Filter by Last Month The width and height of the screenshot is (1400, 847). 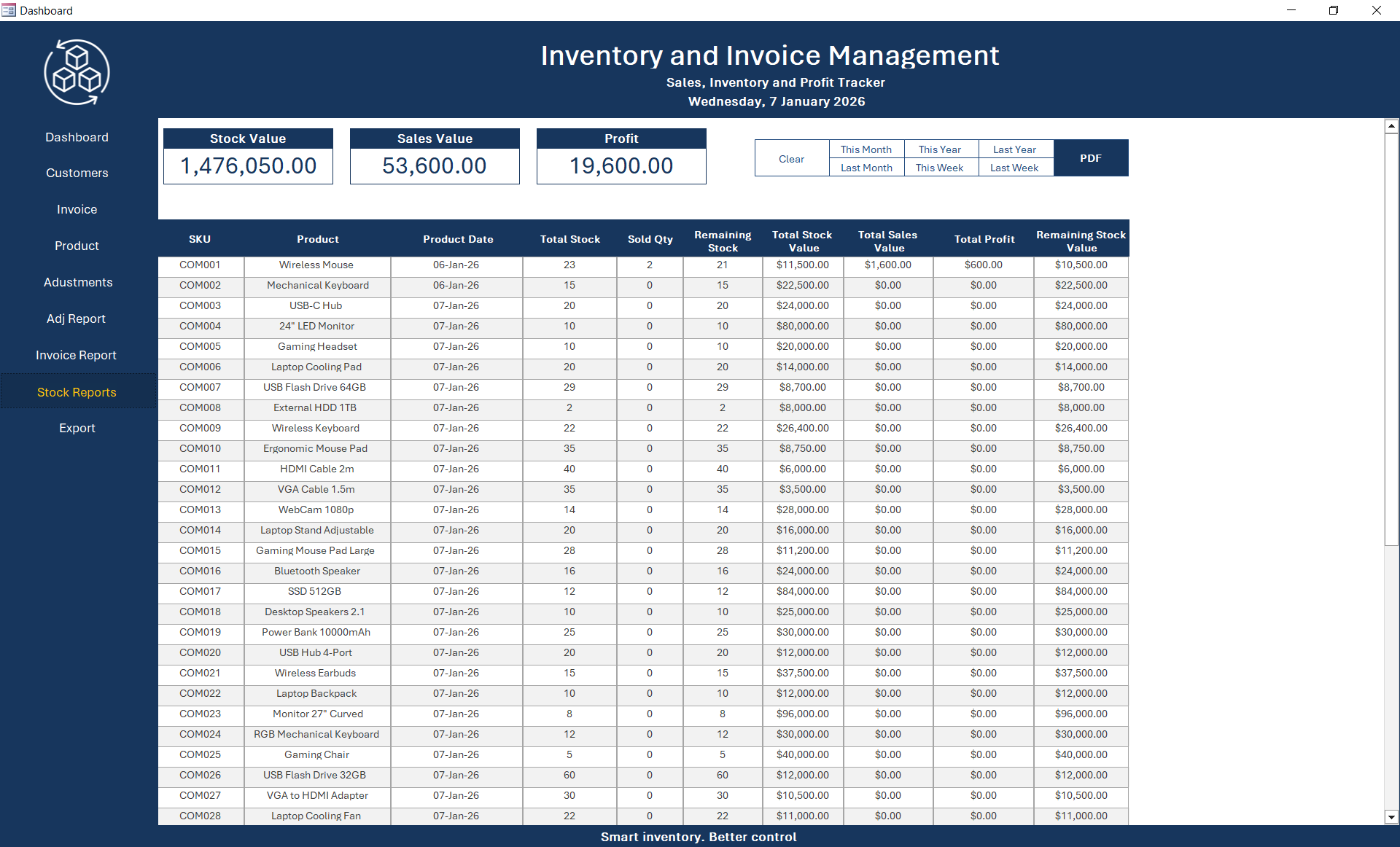click(866, 168)
